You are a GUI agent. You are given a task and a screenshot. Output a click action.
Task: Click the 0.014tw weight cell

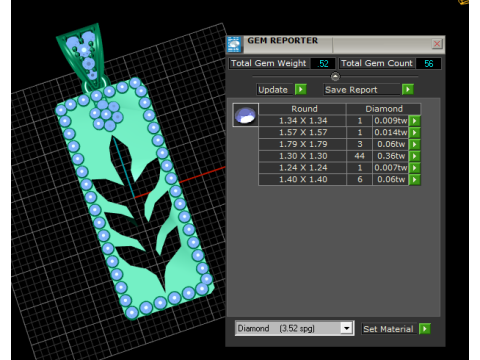[391, 132]
